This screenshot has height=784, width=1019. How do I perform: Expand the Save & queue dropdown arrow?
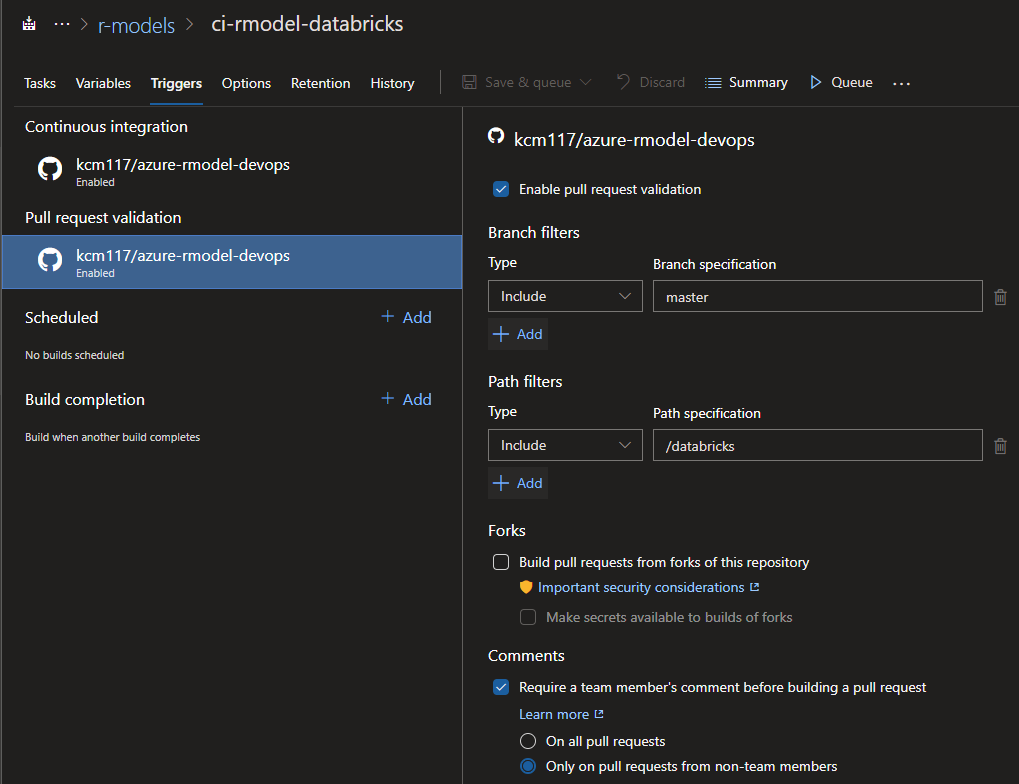point(586,82)
